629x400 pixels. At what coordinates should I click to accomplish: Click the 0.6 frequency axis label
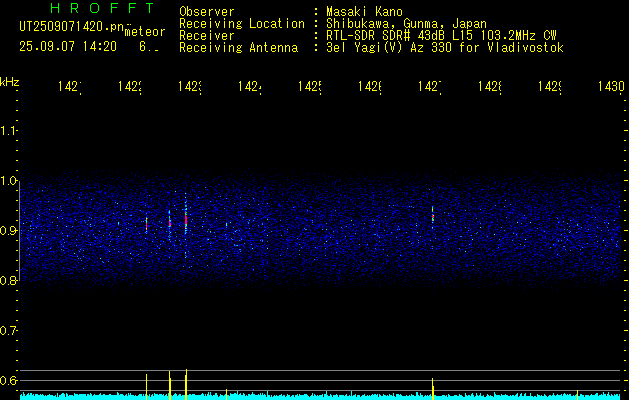coord(8,380)
